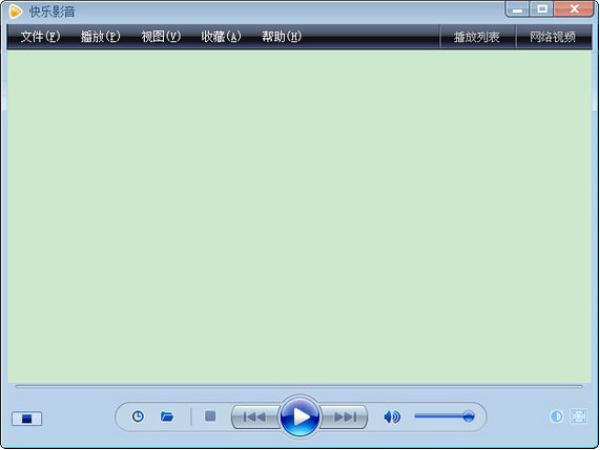Click the clock icon in playback bar

click(x=138, y=417)
